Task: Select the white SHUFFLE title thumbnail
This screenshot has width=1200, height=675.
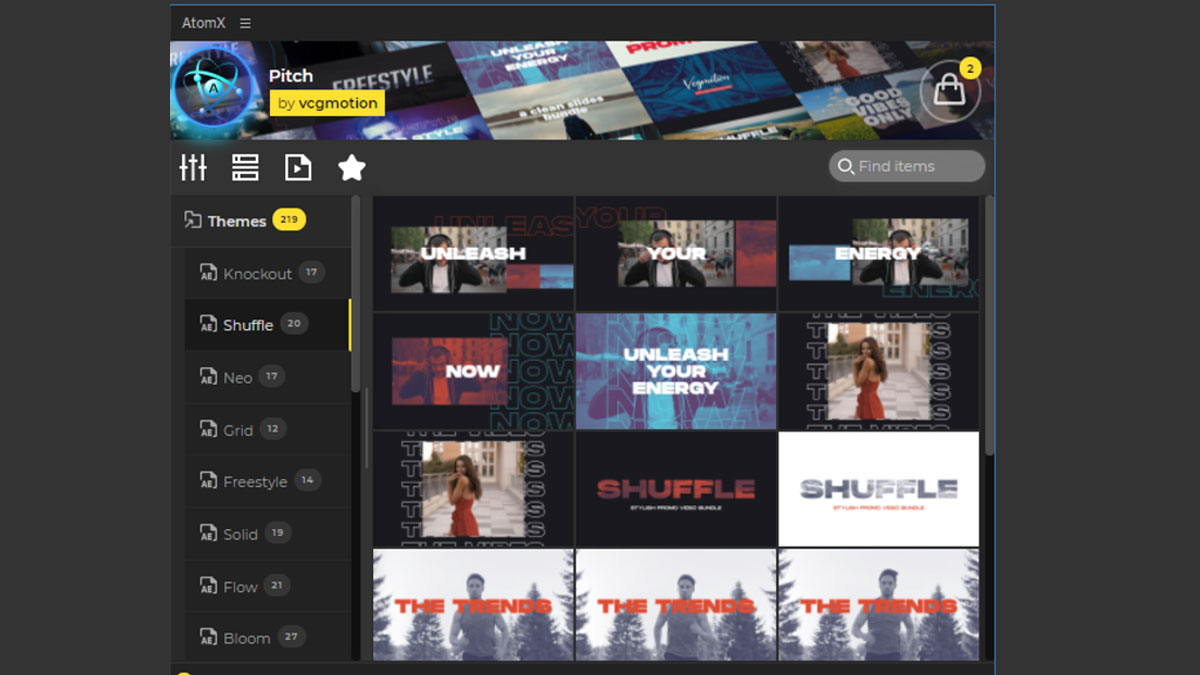Action: tap(878, 489)
